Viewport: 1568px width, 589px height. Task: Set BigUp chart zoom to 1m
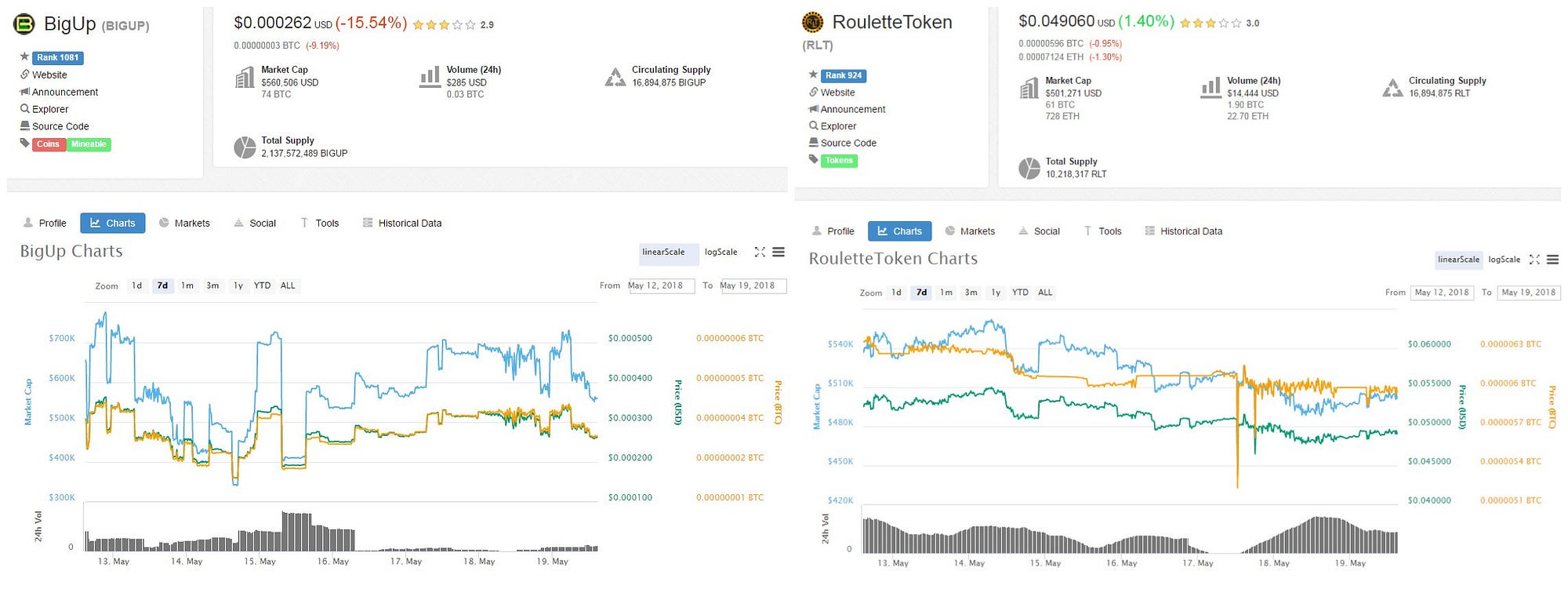187,285
